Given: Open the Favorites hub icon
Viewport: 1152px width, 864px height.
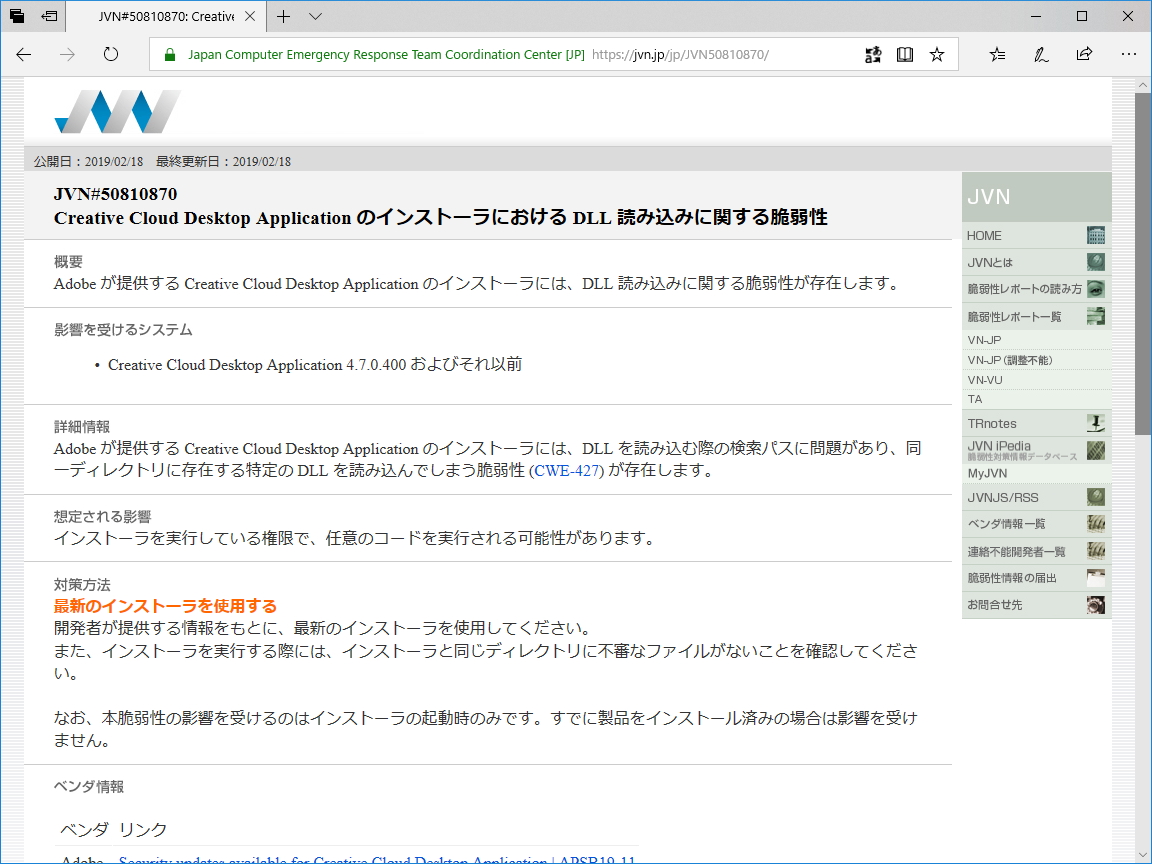Looking at the screenshot, I should pyautogui.click(x=997, y=54).
